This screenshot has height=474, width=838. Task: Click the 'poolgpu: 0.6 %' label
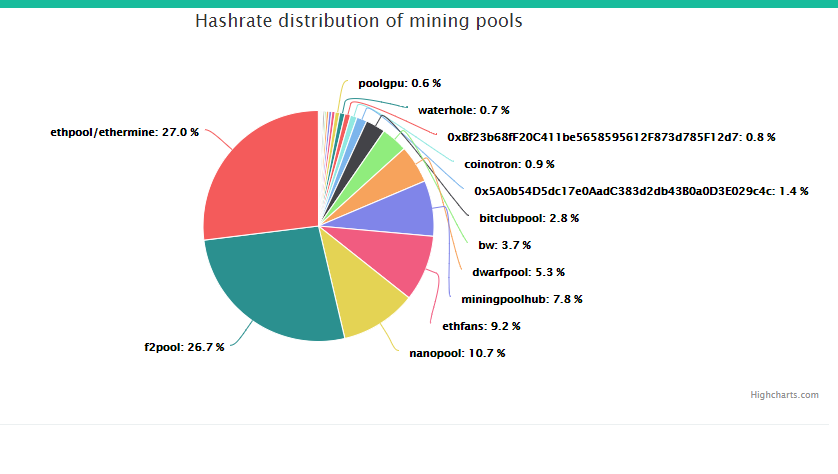(x=400, y=83)
